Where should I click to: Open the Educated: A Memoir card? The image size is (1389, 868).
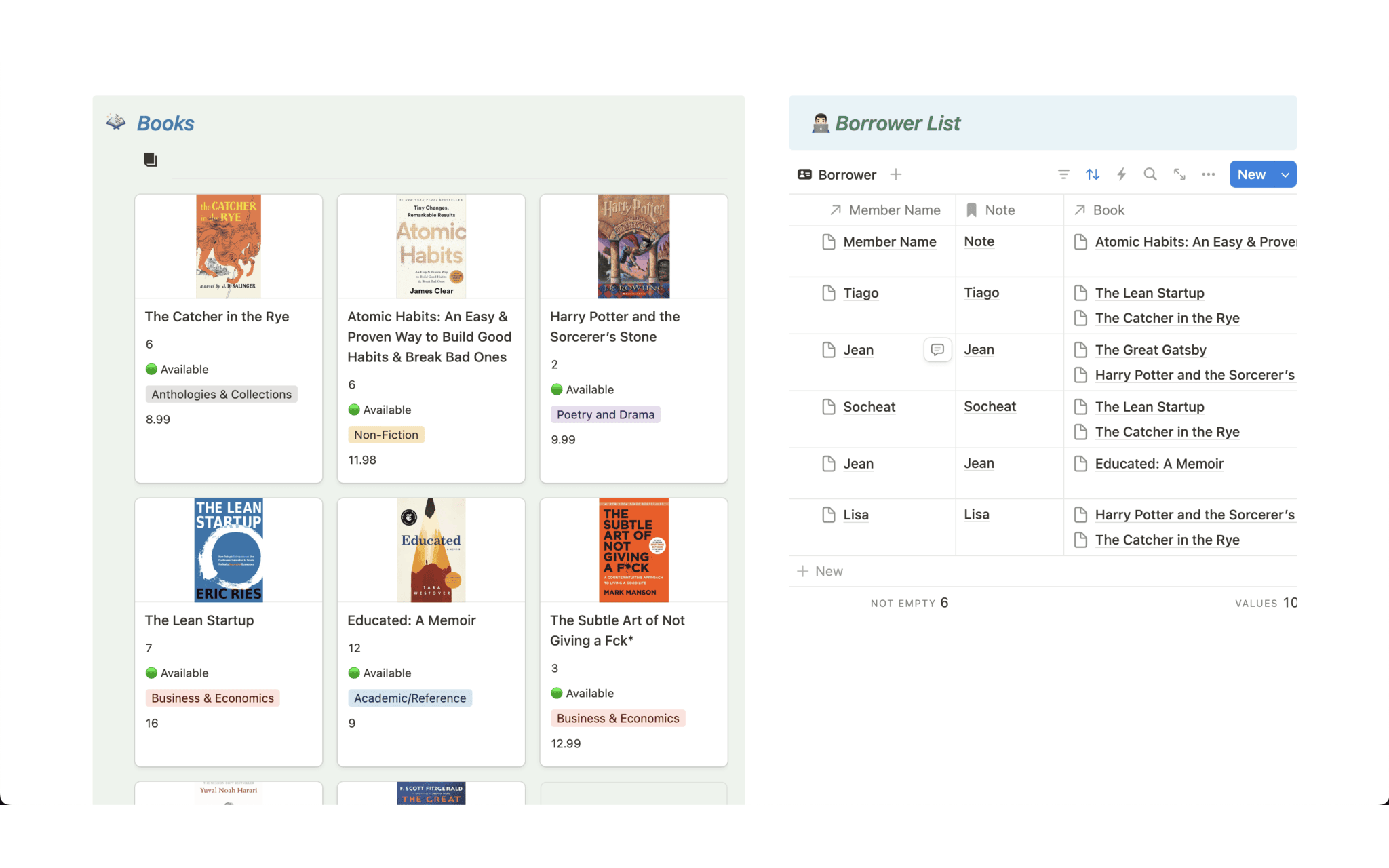pyautogui.click(x=412, y=620)
